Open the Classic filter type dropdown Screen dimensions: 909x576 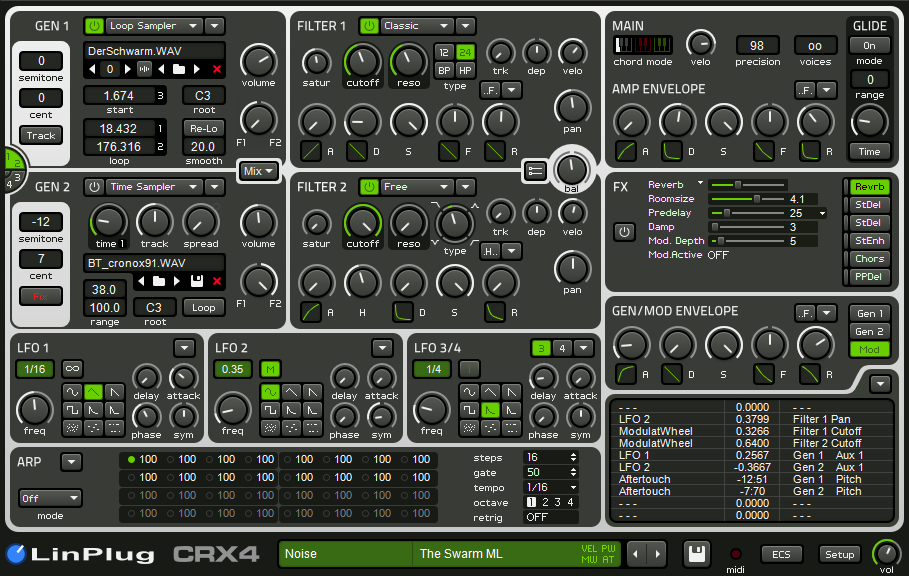point(416,26)
